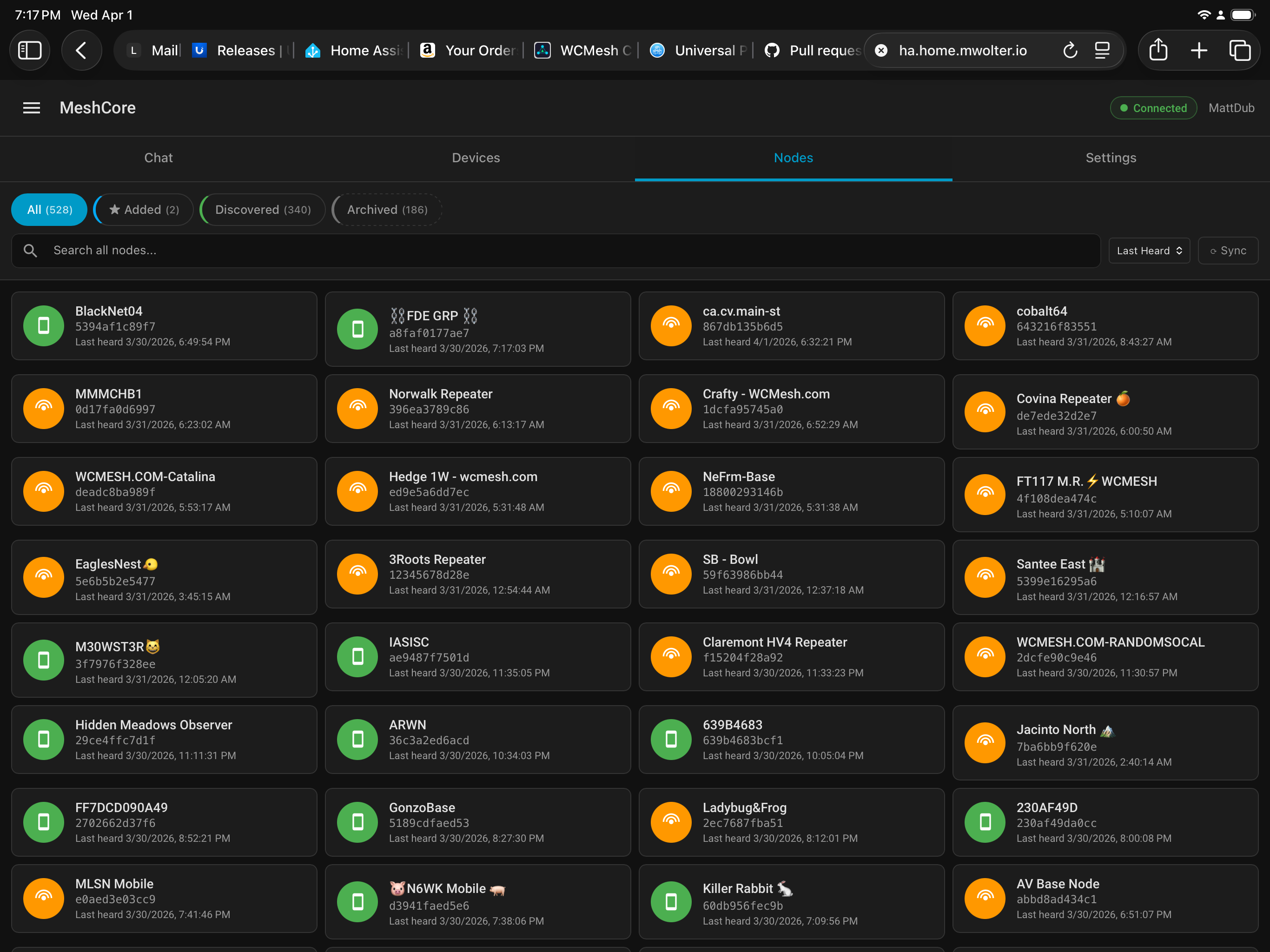The height and width of the screenshot is (952, 1270).
Task: Open a new tab with the plus icon
Action: click(1199, 51)
